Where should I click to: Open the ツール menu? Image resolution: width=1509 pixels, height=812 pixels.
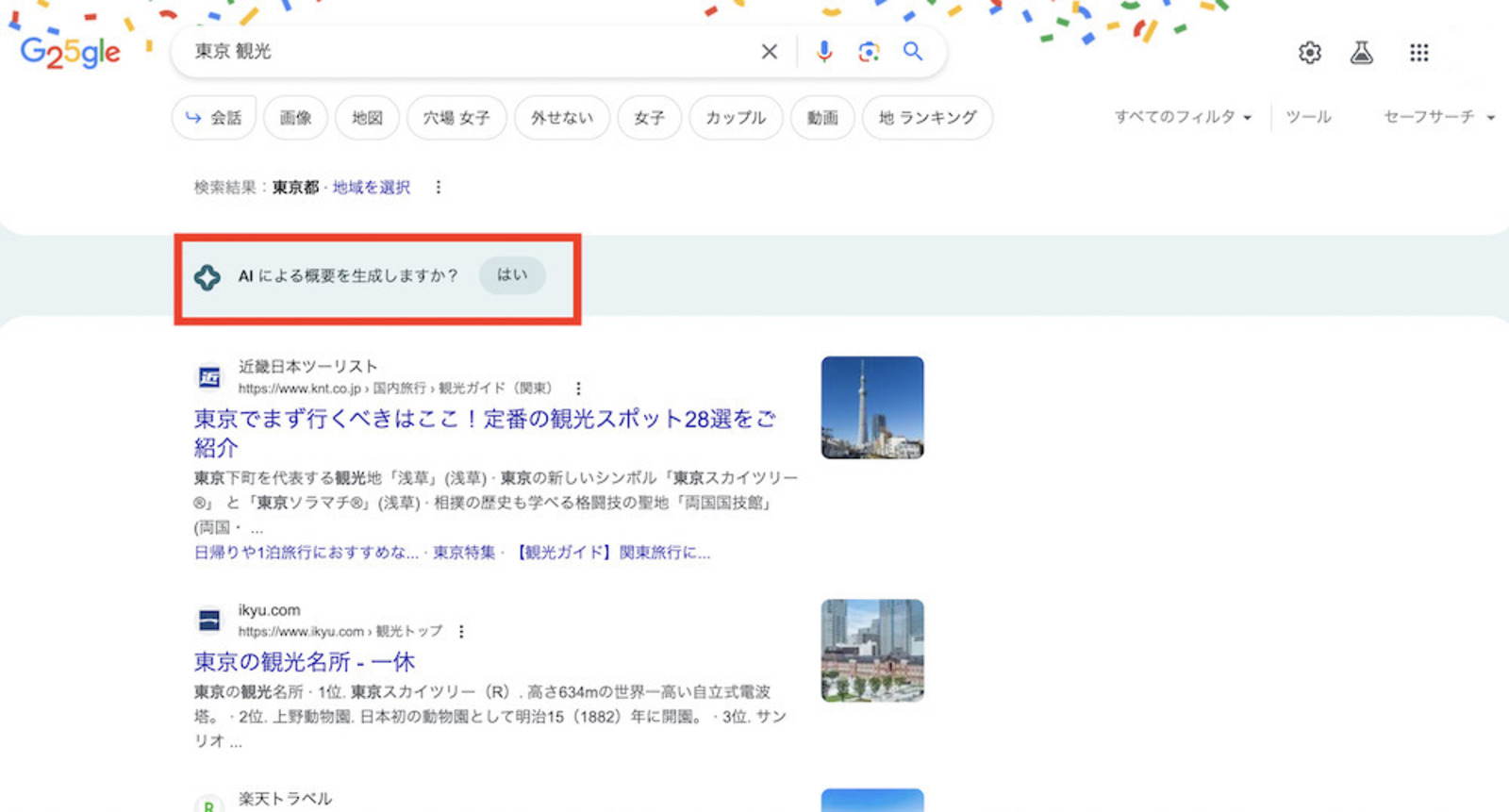1309,117
